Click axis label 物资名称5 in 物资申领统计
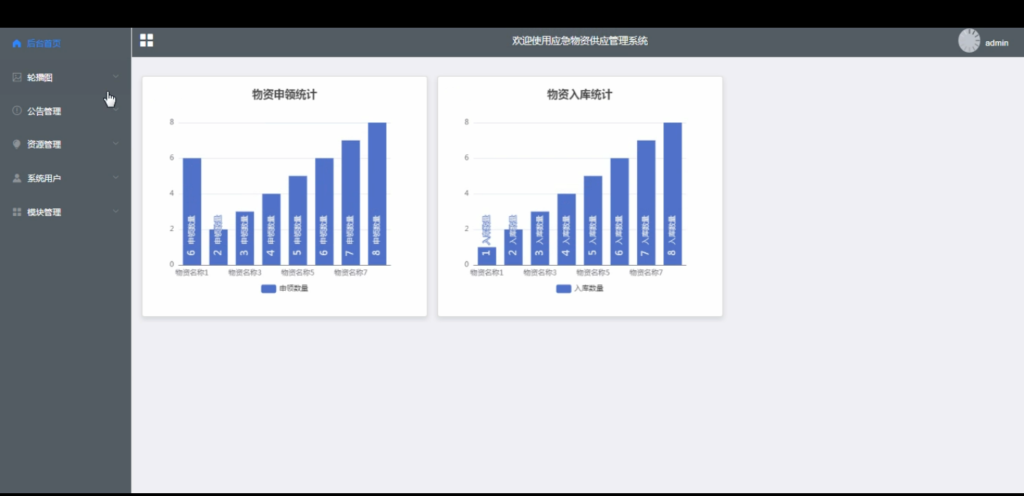1024x496 pixels. pos(298,272)
